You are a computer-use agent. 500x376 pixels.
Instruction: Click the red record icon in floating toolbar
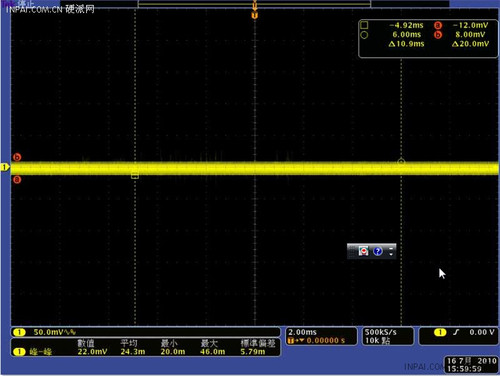[x=363, y=251]
